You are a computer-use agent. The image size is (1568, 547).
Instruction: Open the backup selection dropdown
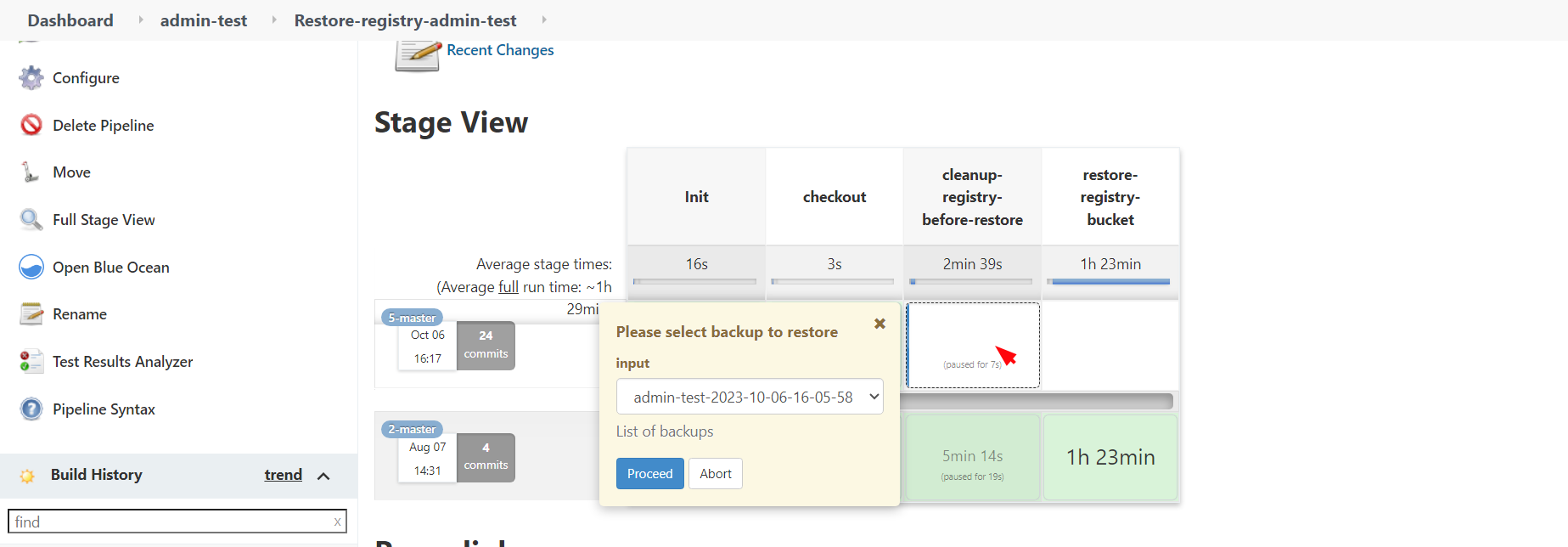(x=750, y=397)
